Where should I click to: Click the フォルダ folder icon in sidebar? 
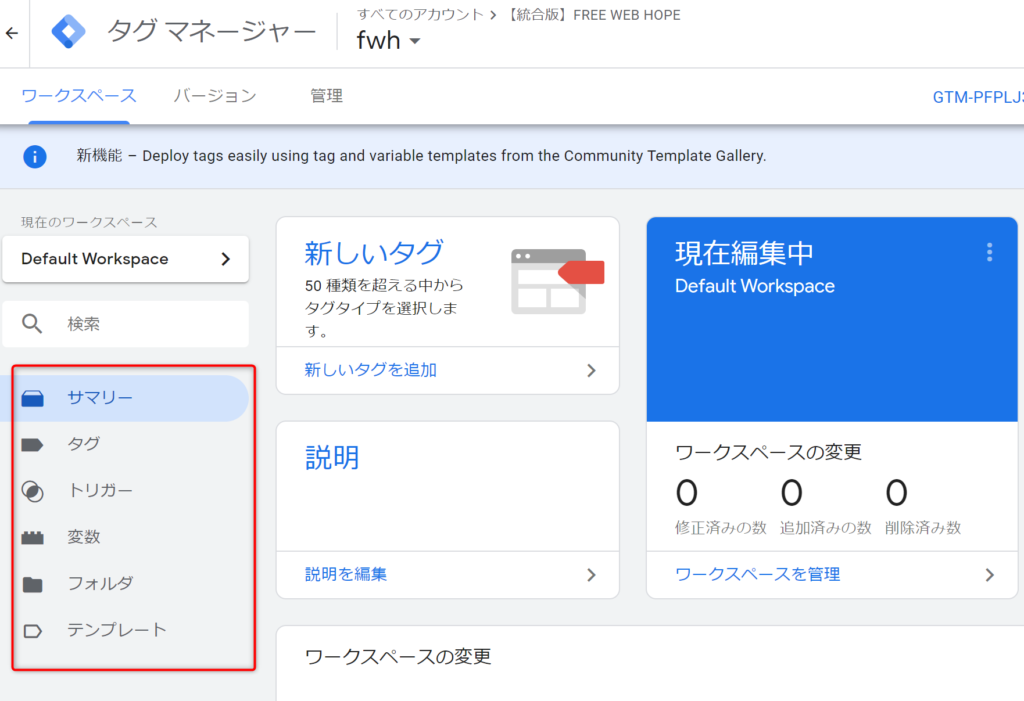pyautogui.click(x=33, y=584)
